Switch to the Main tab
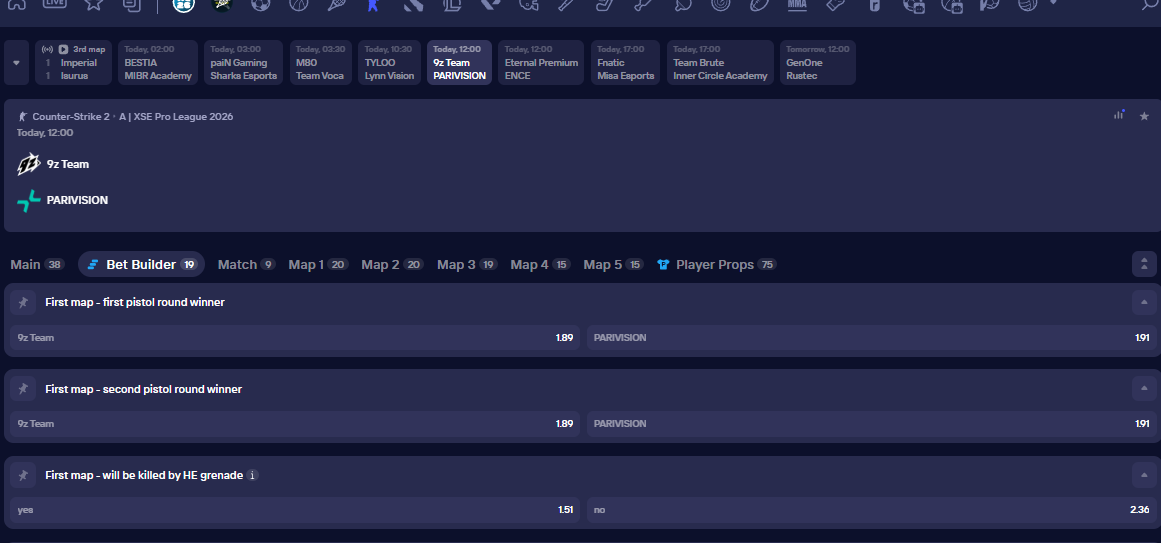Screen dimensions: 1161x543 click(37, 264)
